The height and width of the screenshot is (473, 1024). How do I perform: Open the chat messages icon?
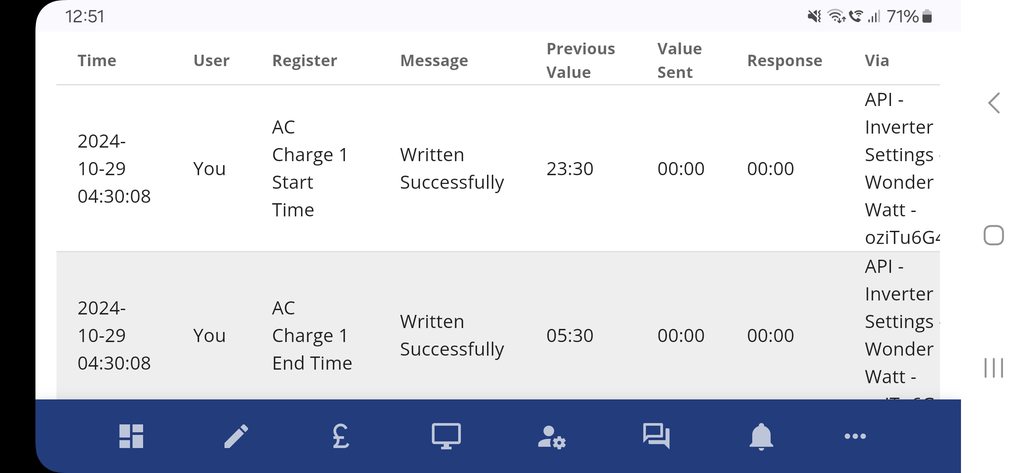pos(656,436)
